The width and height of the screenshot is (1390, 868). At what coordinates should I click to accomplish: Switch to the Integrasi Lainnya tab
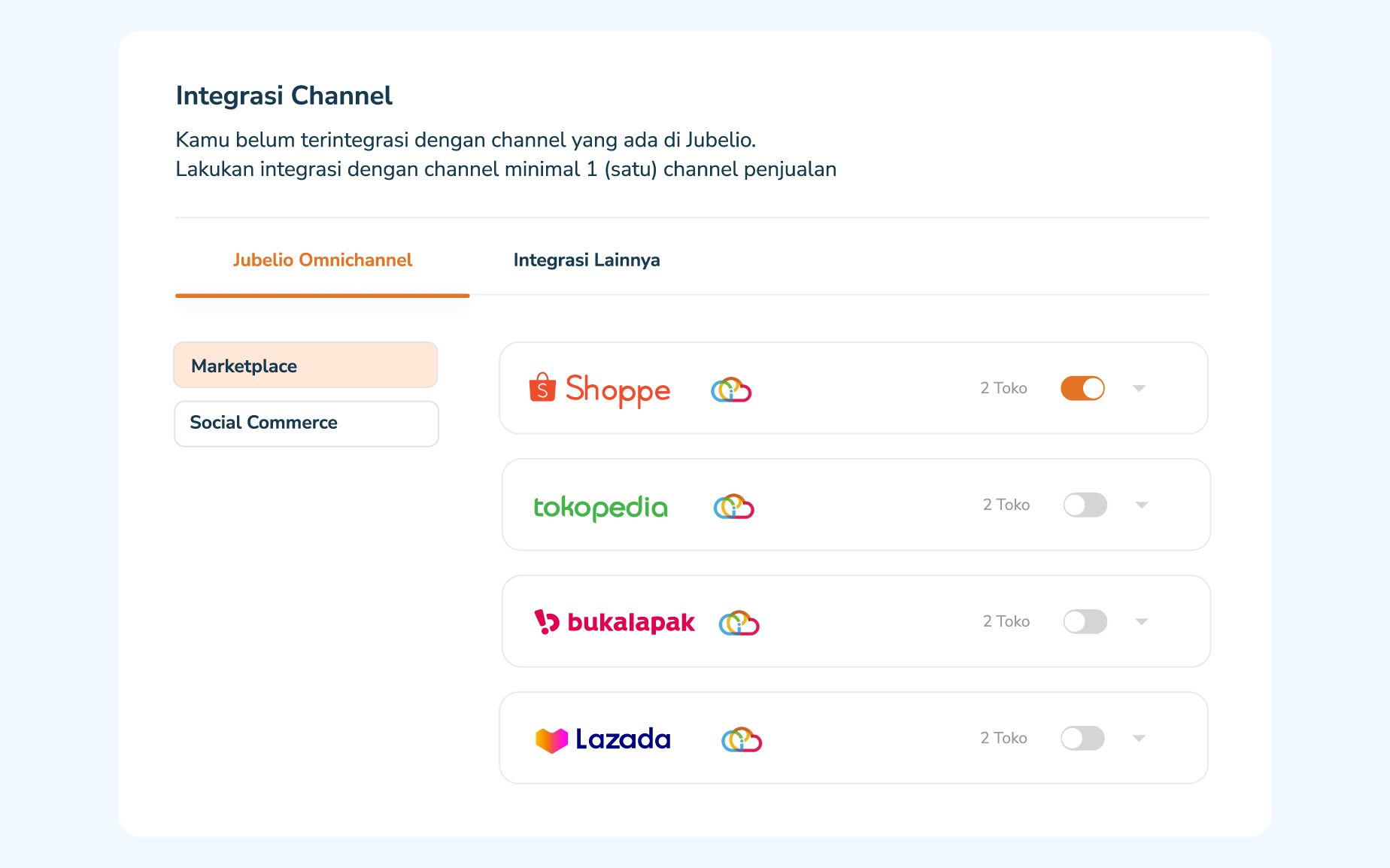[586, 260]
